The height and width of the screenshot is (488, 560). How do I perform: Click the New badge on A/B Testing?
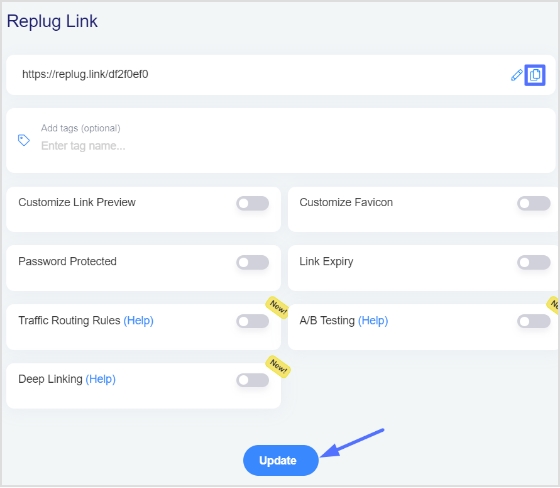click(554, 305)
